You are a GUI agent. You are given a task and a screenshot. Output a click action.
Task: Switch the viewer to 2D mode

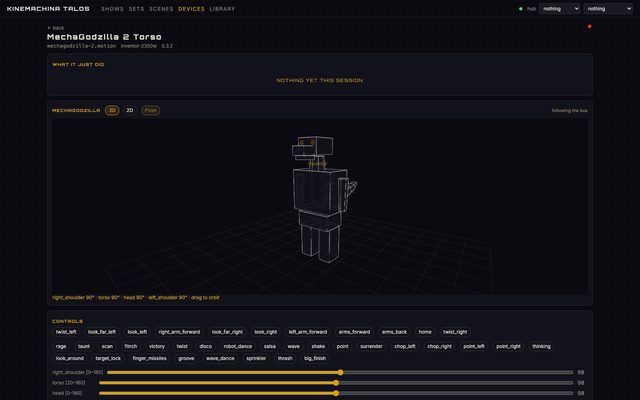130,110
